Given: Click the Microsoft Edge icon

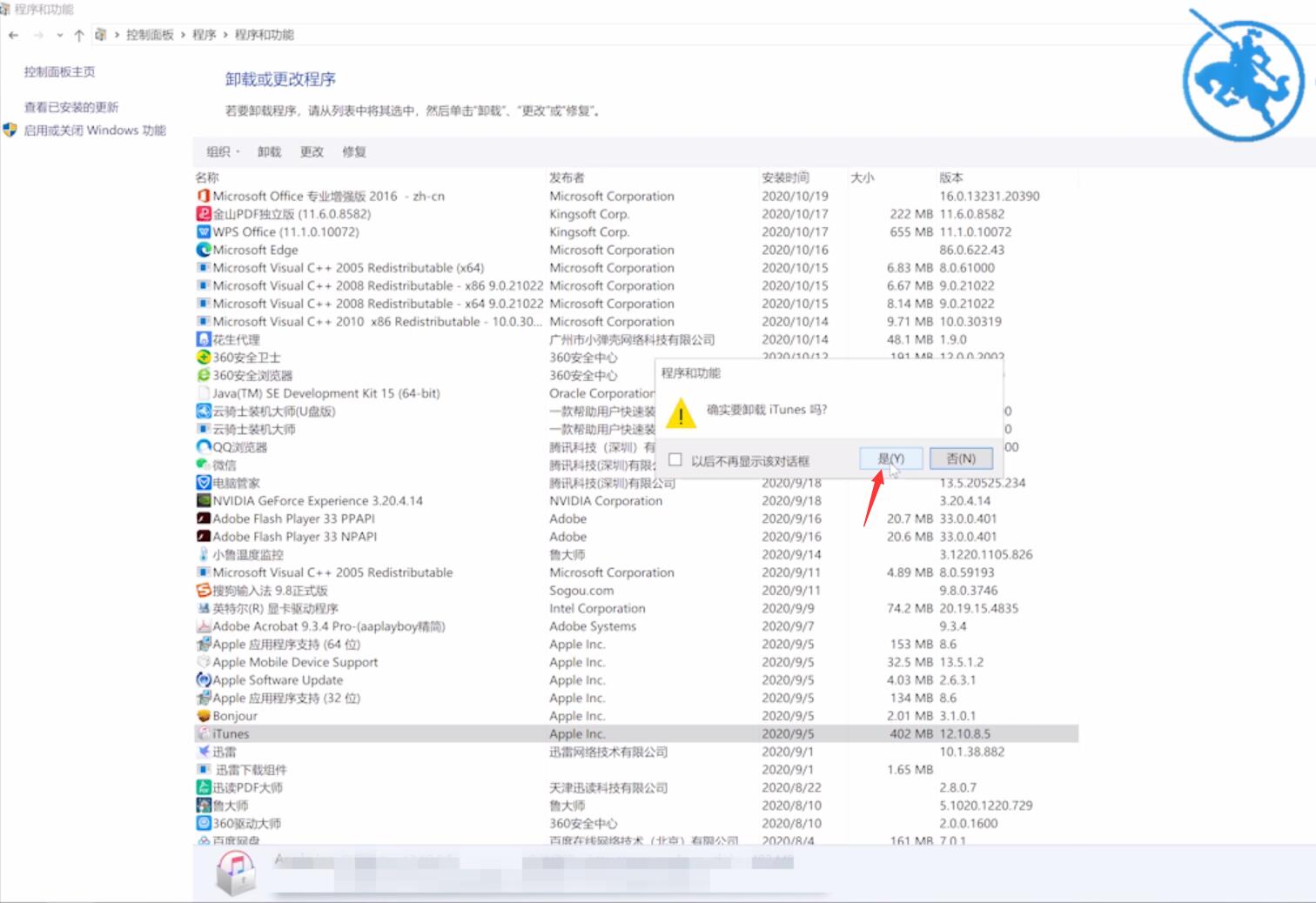Looking at the screenshot, I should pos(204,250).
